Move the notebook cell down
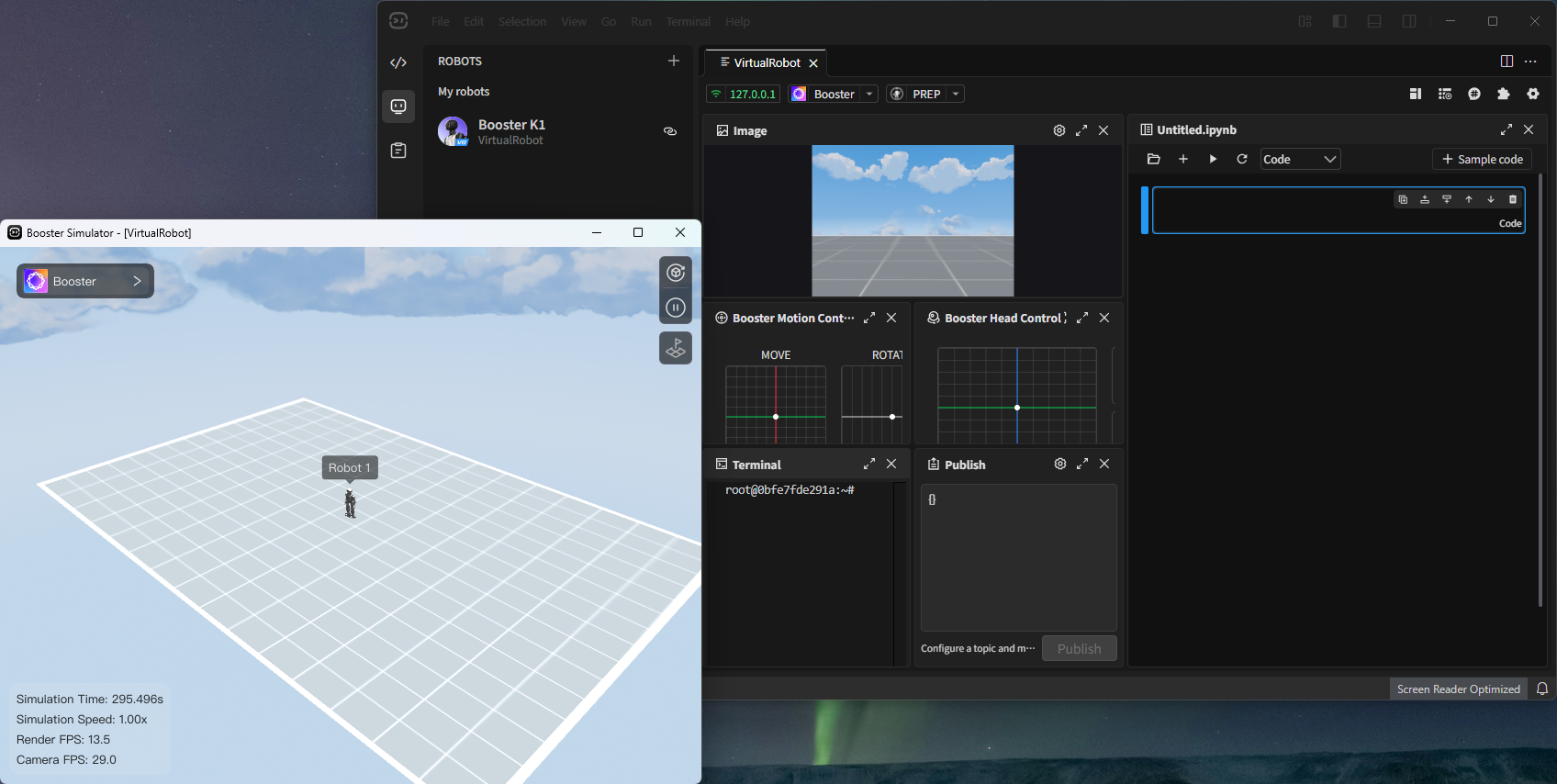 [x=1491, y=199]
